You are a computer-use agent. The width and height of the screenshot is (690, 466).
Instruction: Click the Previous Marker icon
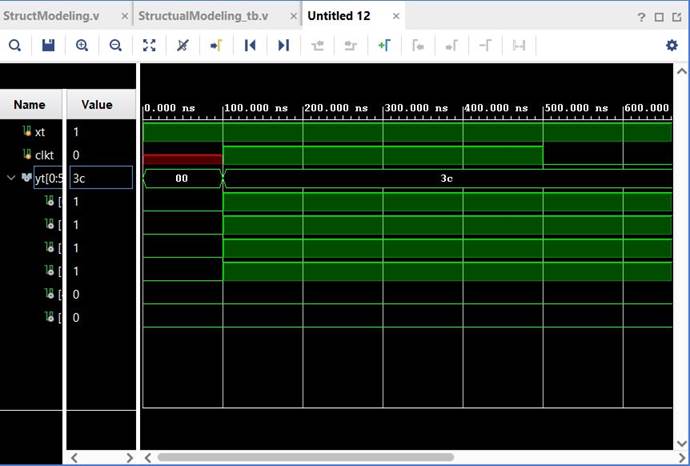tap(418, 45)
